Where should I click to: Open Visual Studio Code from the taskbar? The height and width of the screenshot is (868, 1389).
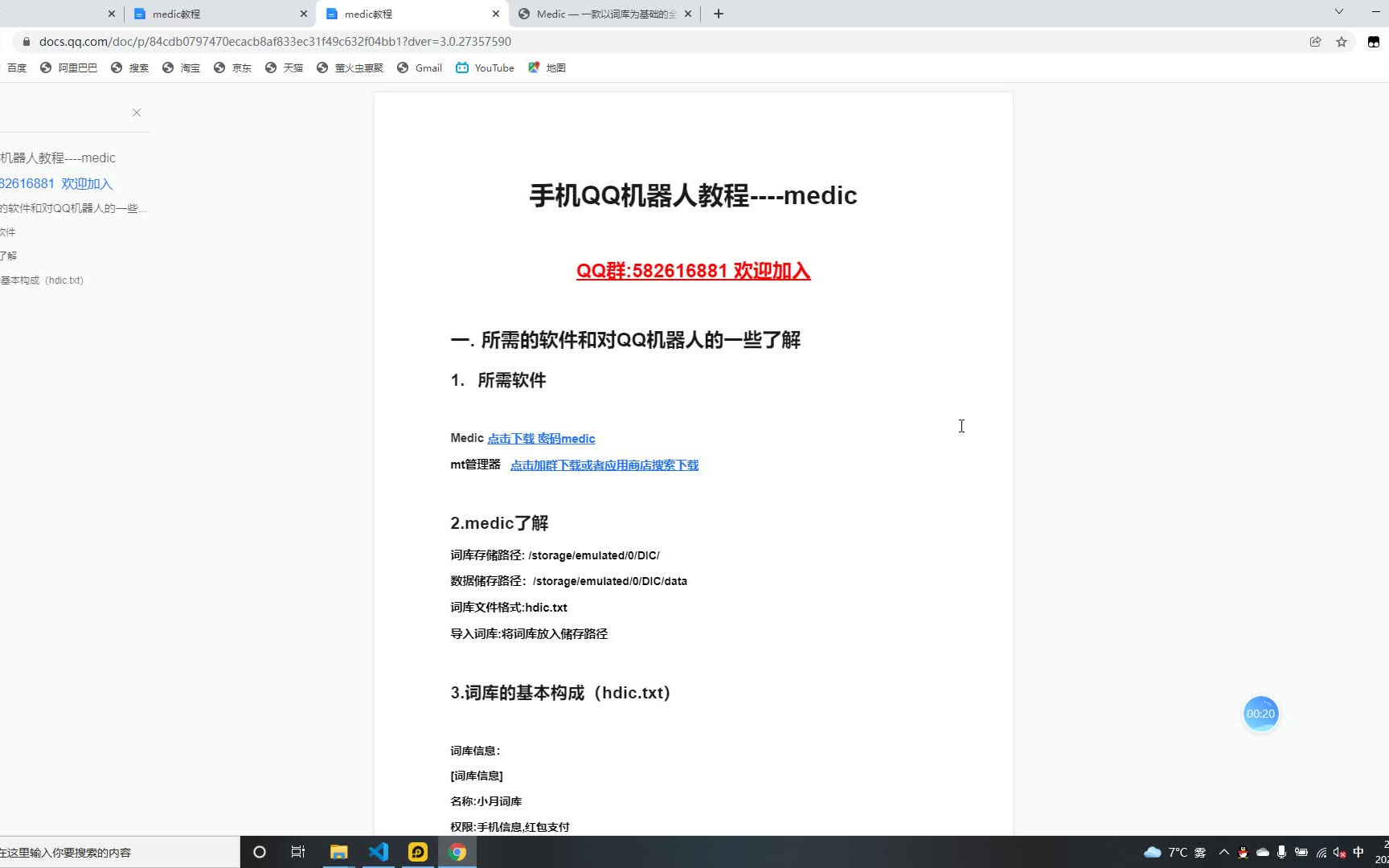(x=378, y=852)
